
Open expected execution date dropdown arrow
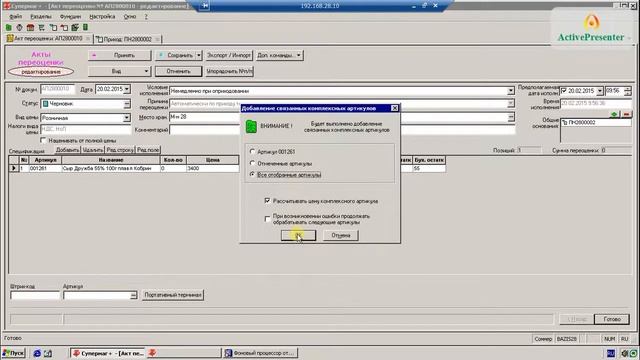(600, 91)
